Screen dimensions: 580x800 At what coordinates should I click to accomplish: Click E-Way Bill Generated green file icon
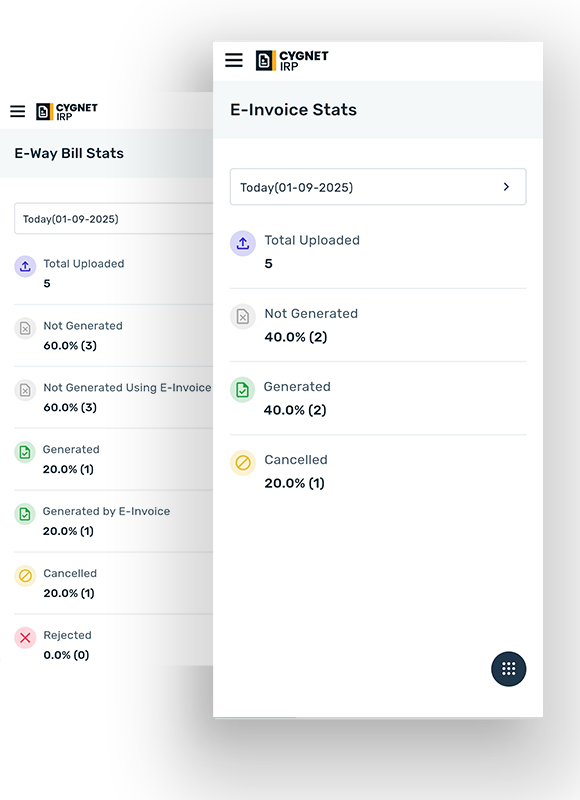[25, 452]
